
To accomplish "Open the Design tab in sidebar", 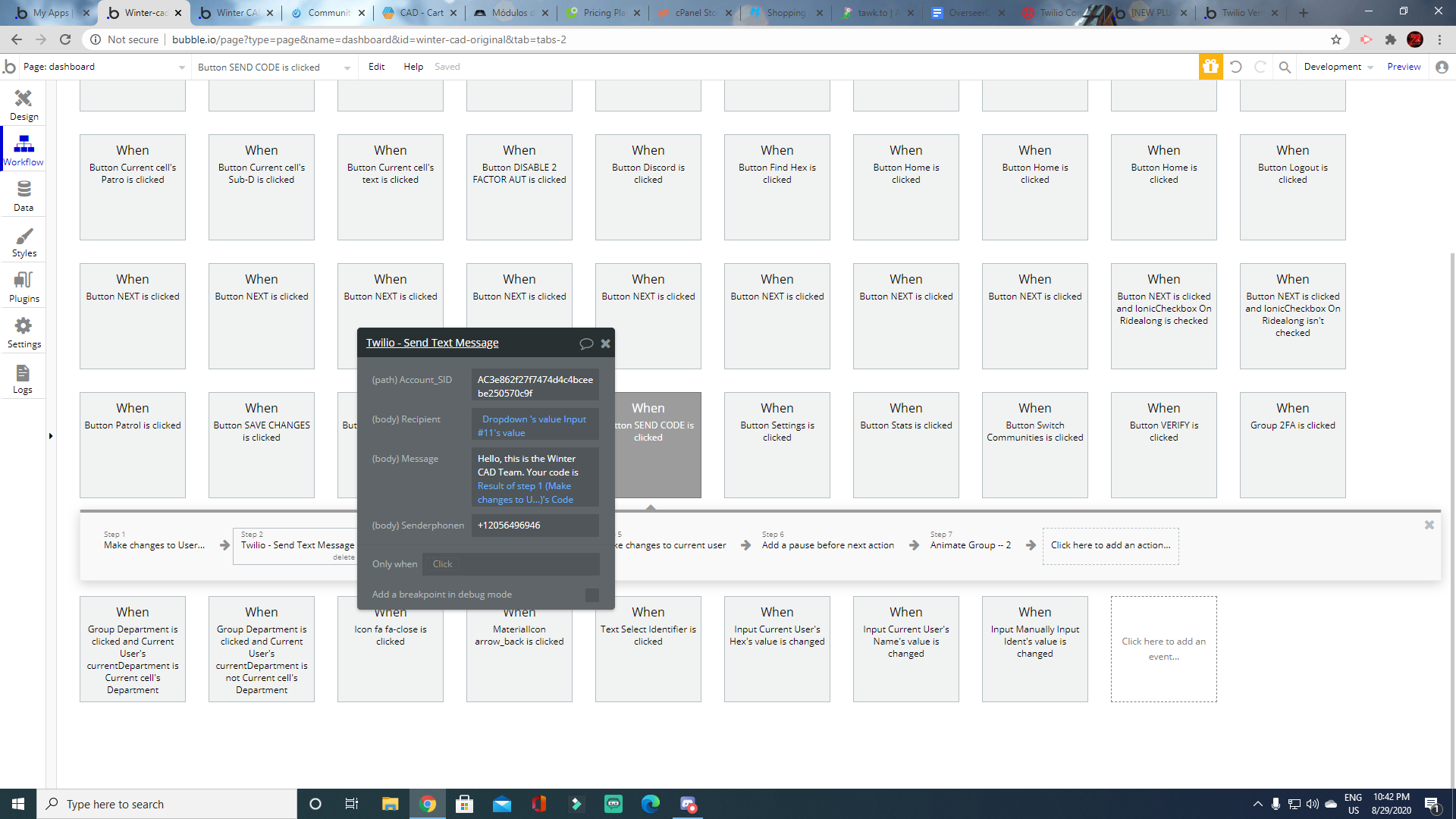I will pyautogui.click(x=24, y=105).
